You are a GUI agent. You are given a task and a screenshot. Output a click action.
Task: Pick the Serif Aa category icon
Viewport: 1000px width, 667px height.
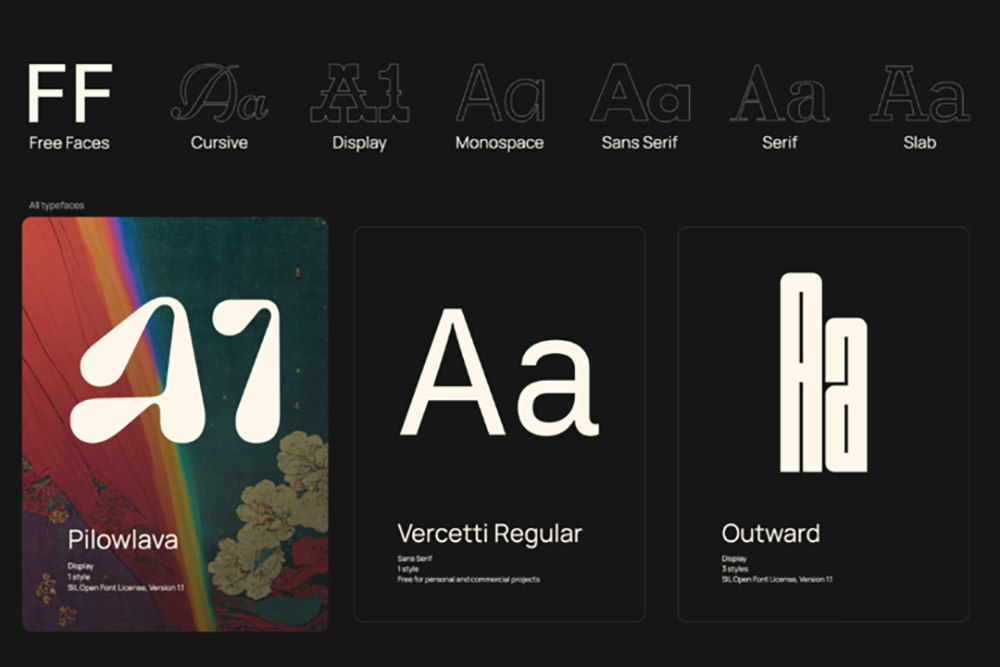pos(780,92)
